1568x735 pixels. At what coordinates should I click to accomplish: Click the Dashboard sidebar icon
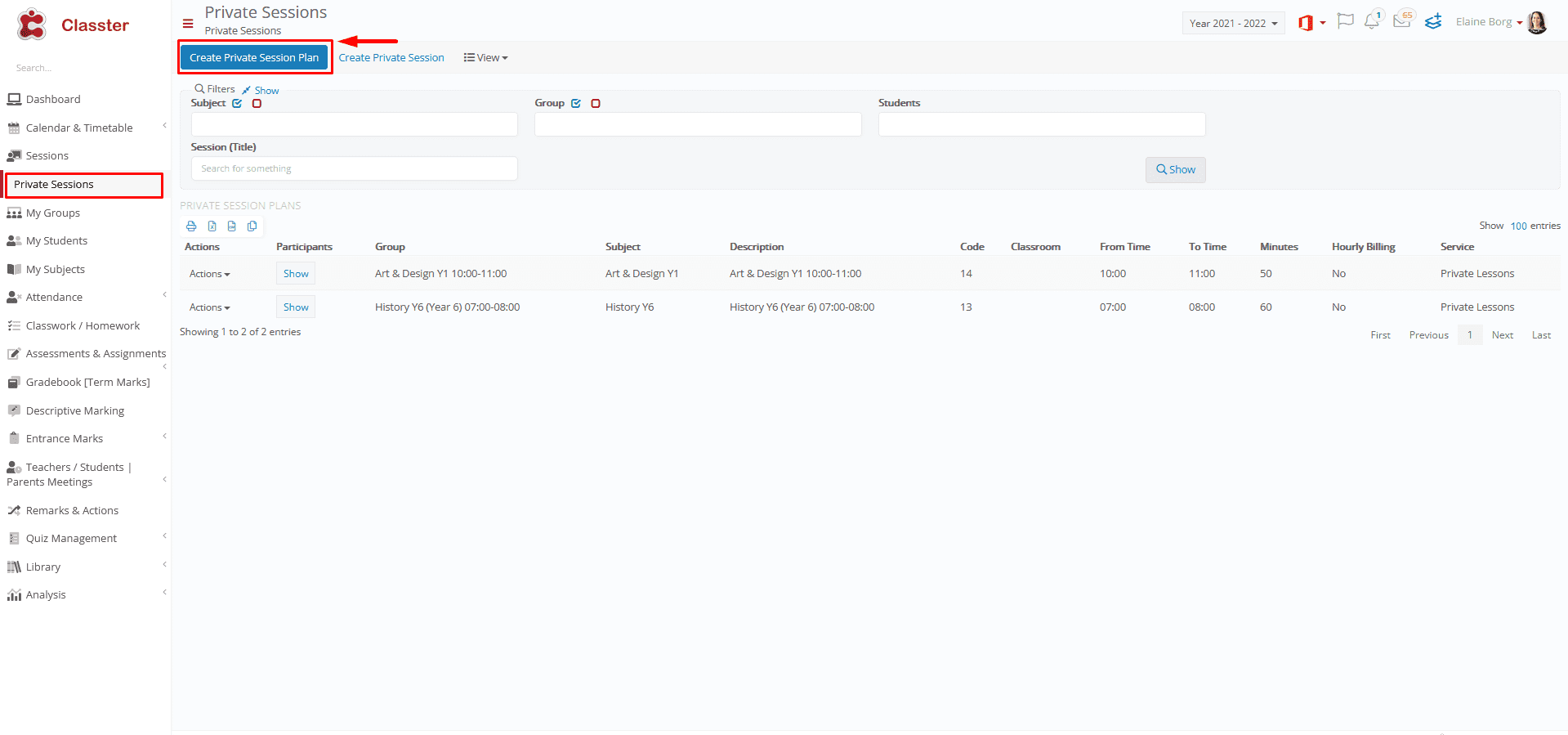[x=14, y=99]
